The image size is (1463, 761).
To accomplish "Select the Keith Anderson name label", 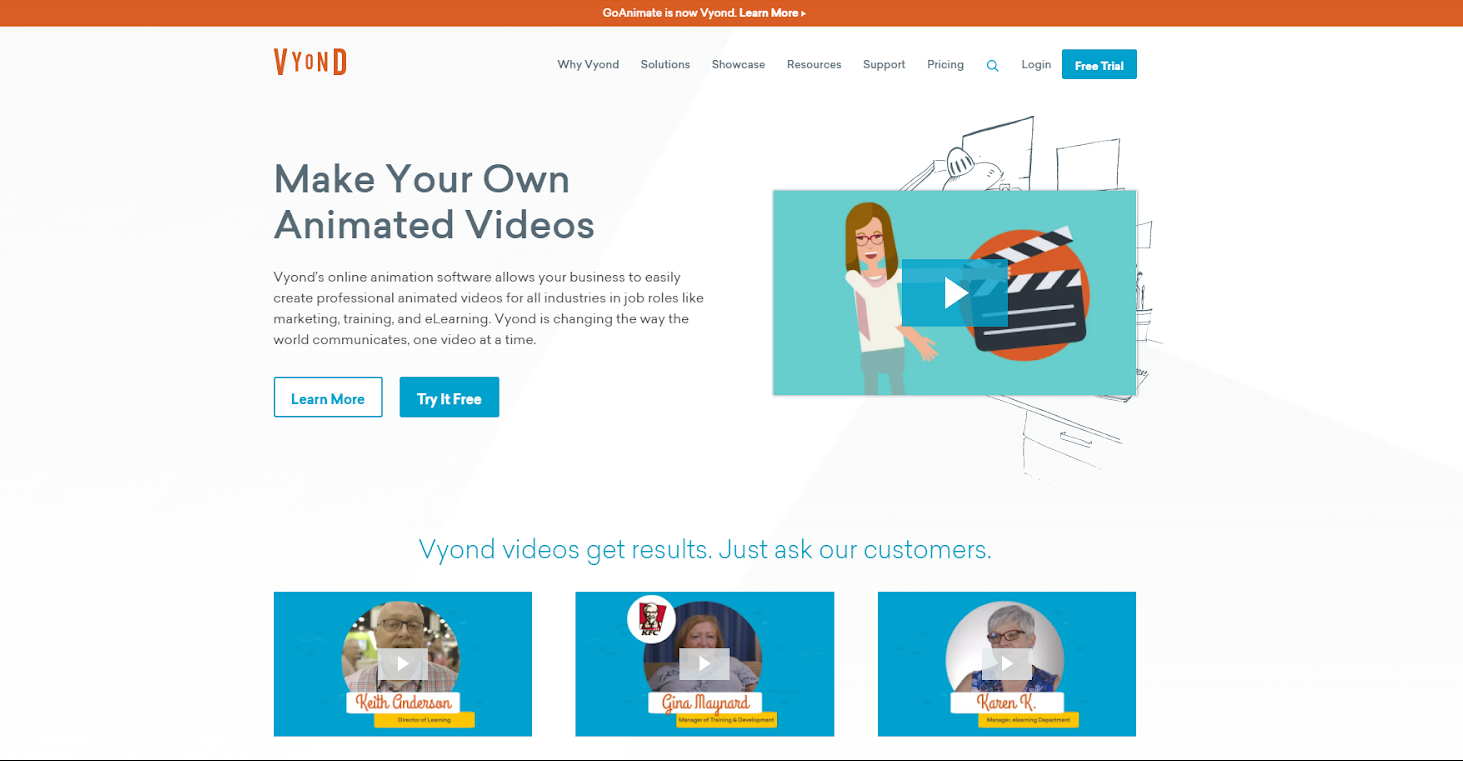I will pyautogui.click(x=404, y=703).
